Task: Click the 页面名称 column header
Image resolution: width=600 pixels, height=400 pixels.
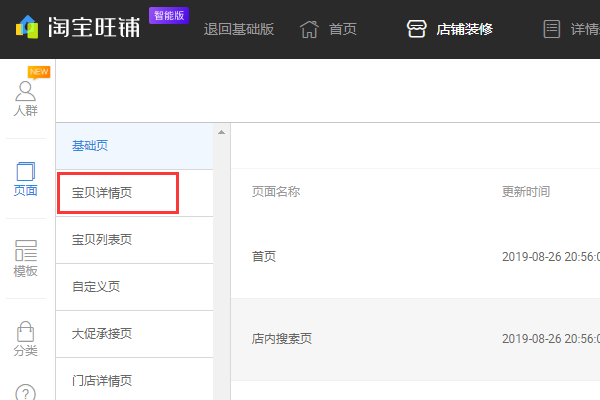Action: tap(276, 191)
